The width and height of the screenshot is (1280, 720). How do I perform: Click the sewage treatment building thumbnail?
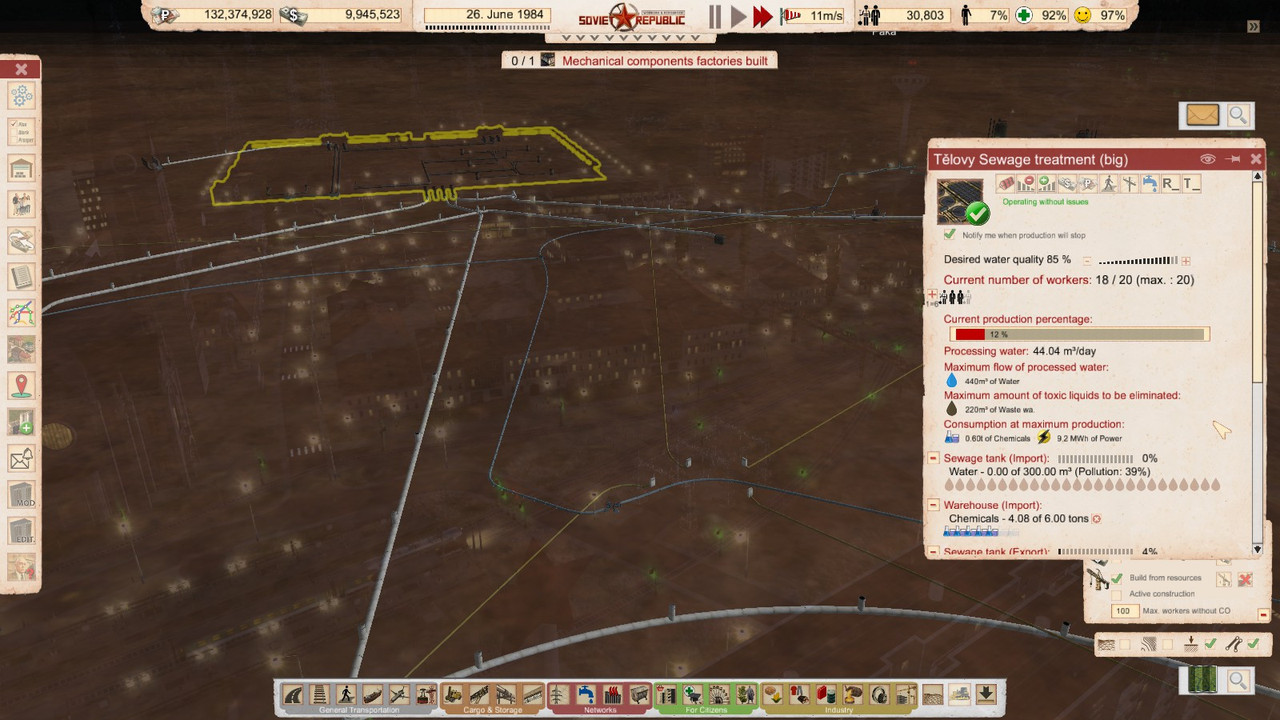[x=961, y=202]
